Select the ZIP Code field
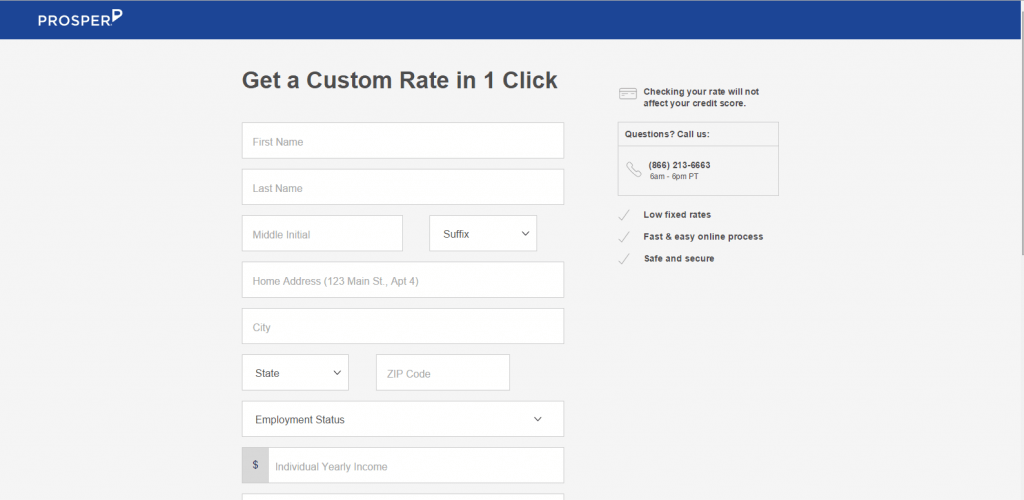1024x500 pixels. (x=443, y=373)
